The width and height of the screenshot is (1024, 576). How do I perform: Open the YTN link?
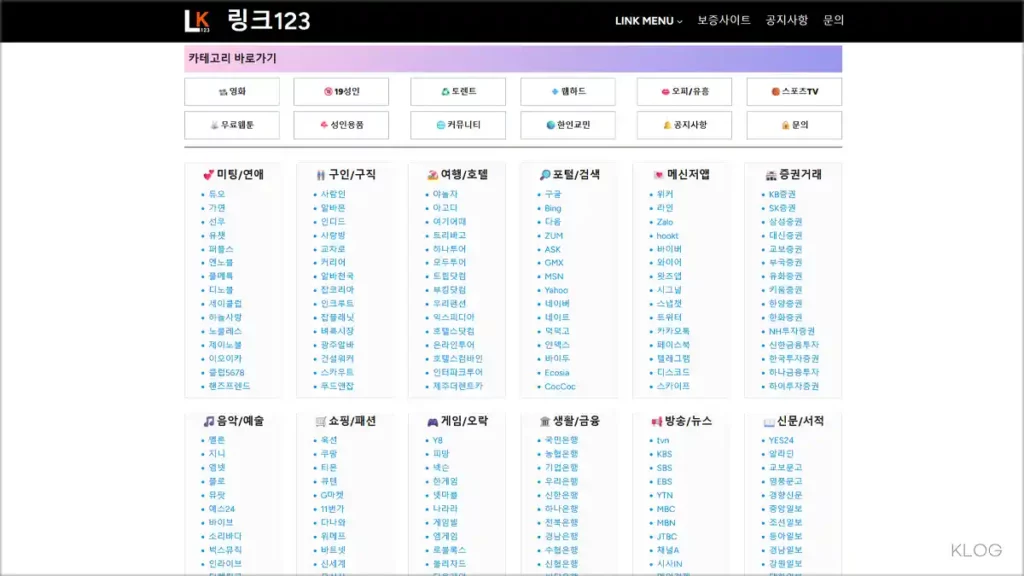pyautogui.click(x=664, y=496)
